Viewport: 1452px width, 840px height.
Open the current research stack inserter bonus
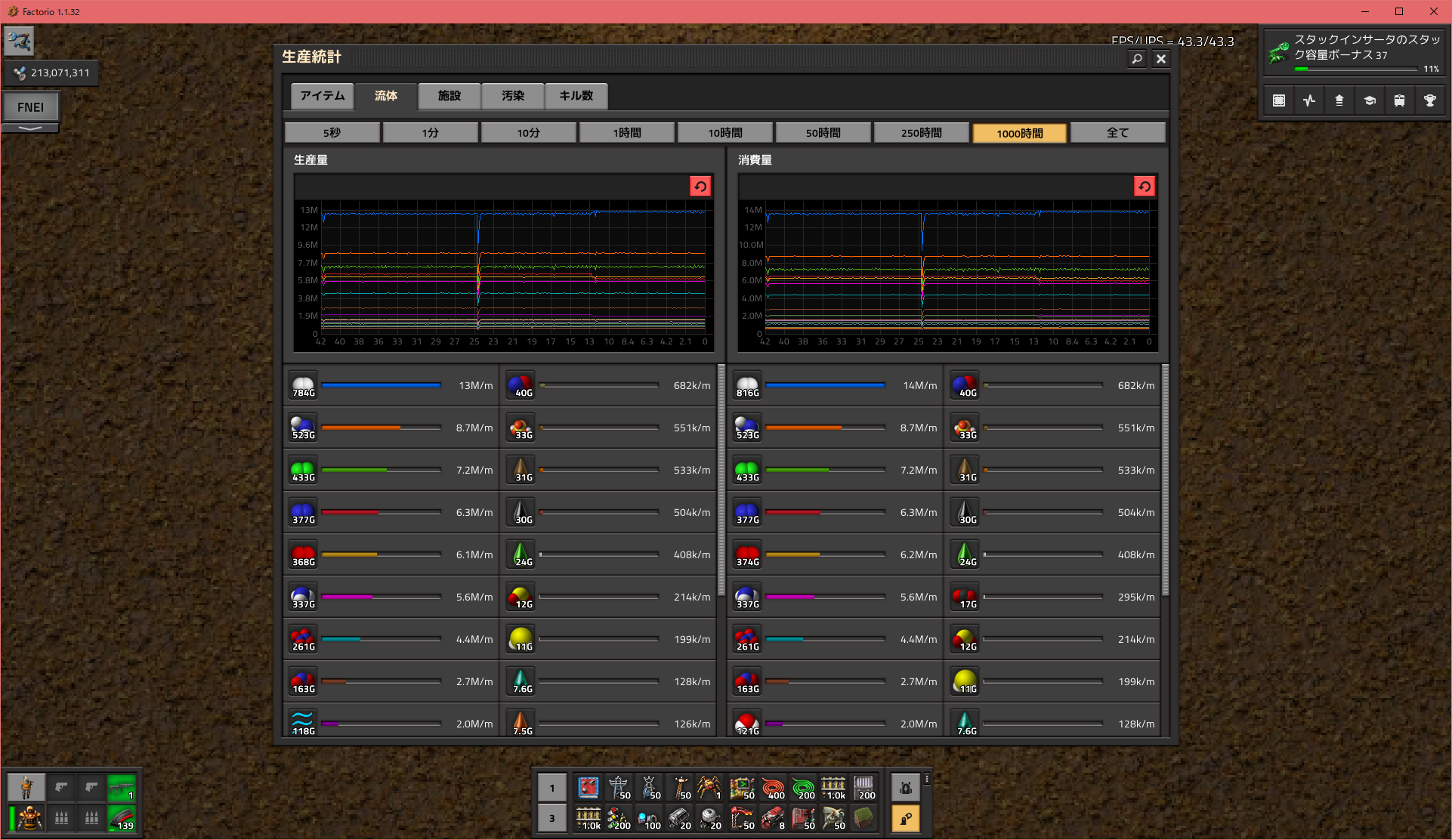click(1354, 52)
